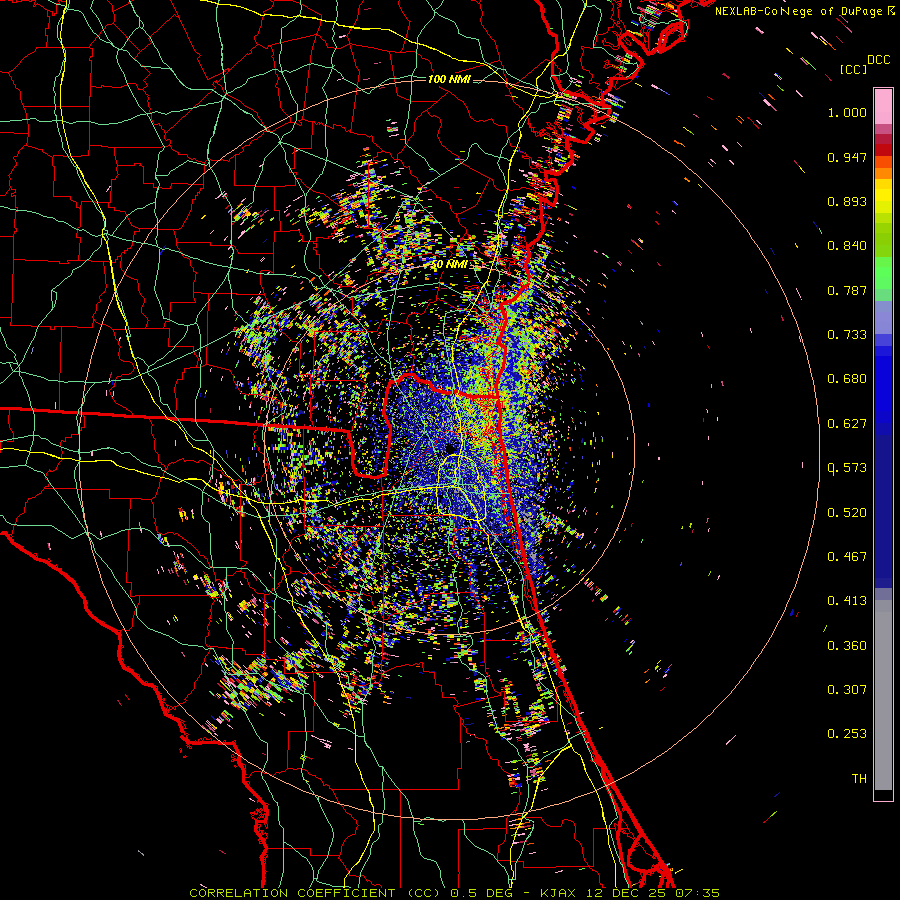The image size is (900, 900).
Task: Select the 0.840 scale value
Action: [847, 246]
